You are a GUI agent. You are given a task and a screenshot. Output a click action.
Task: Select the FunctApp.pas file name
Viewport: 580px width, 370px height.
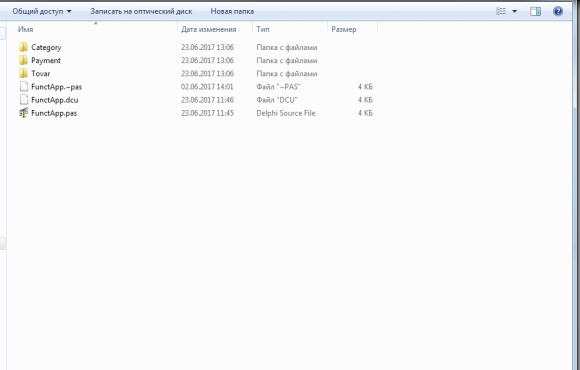click(x=54, y=113)
